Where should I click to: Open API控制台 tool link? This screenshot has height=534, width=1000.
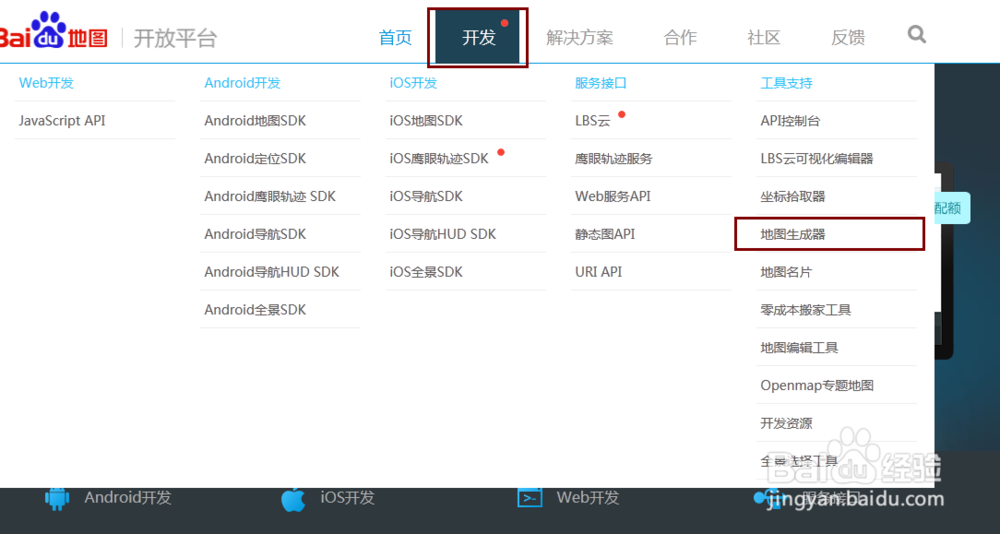(x=790, y=121)
